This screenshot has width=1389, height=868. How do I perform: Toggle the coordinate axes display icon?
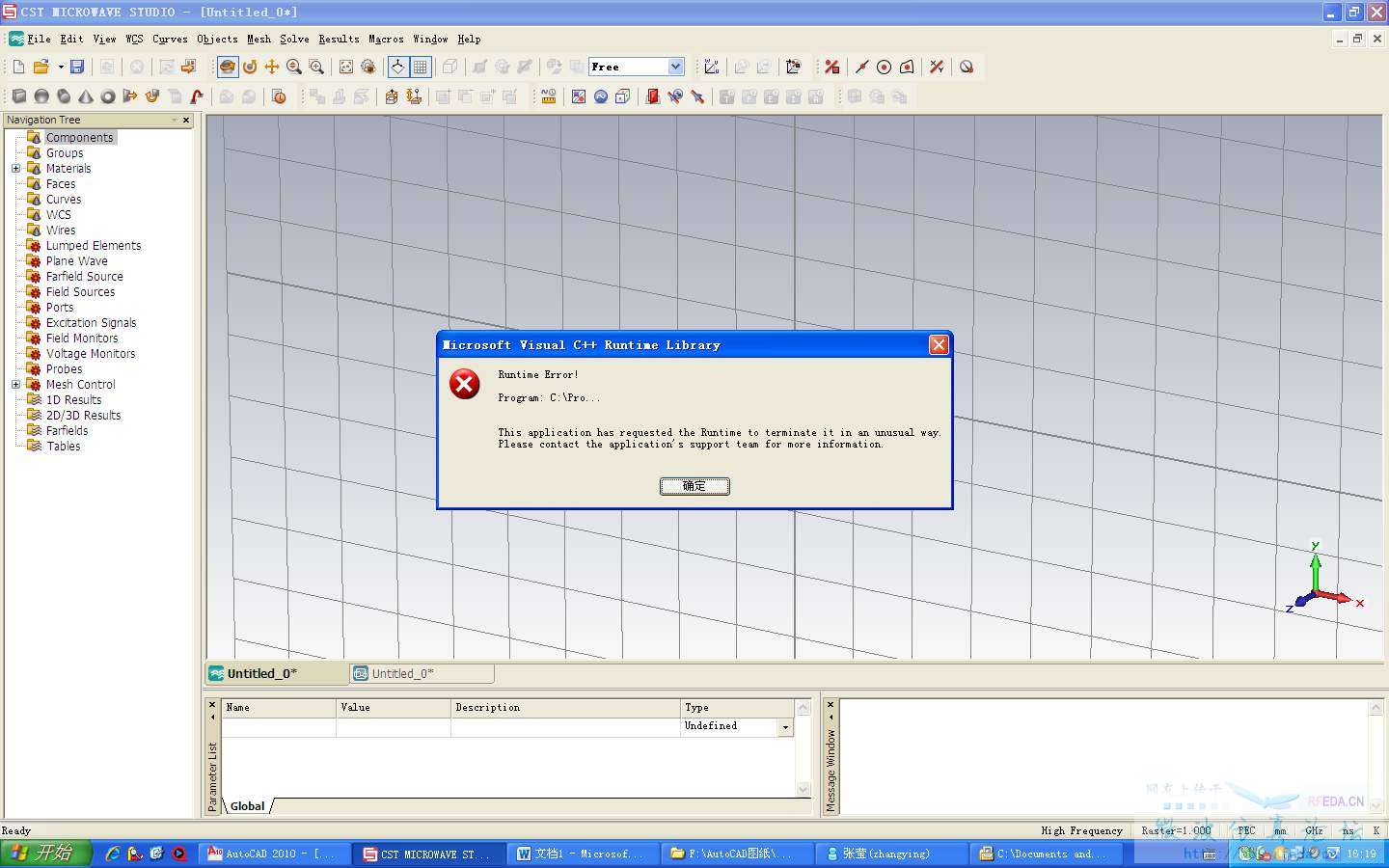pos(397,67)
